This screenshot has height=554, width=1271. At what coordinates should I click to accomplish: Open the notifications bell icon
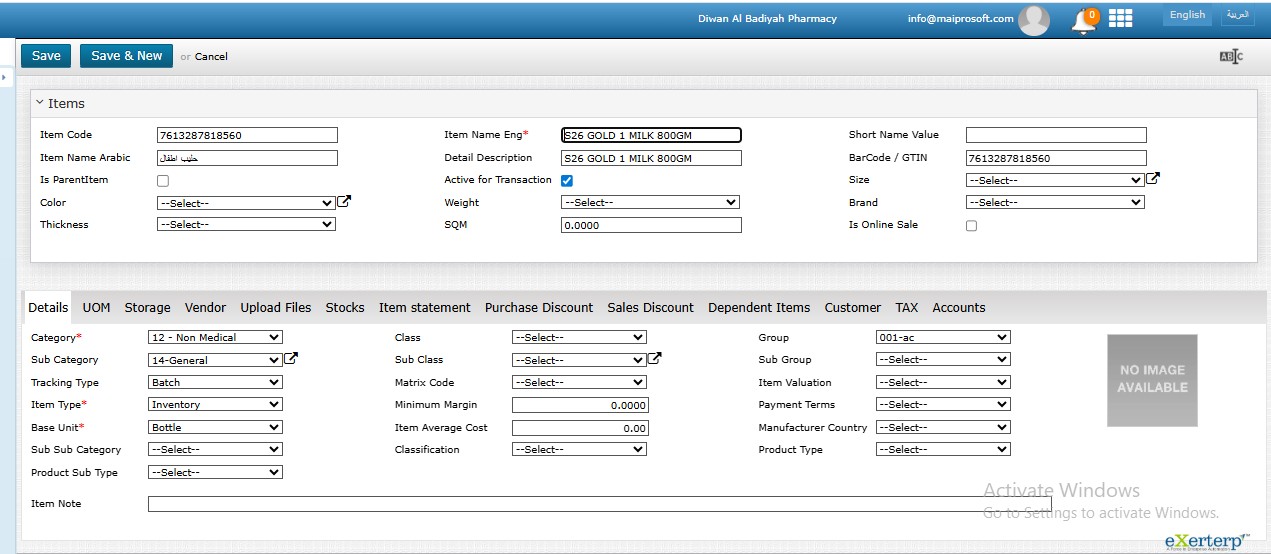[x=1083, y=21]
